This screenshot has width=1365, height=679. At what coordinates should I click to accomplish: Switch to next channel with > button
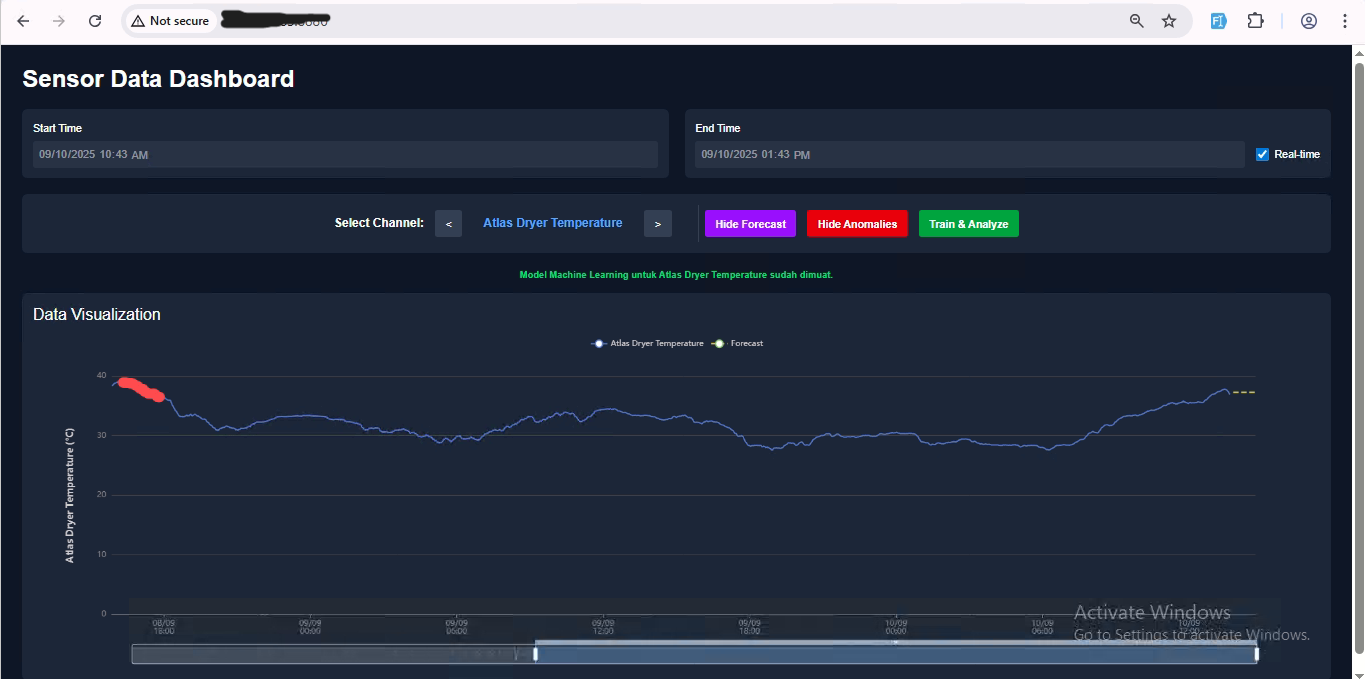(x=657, y=224)
